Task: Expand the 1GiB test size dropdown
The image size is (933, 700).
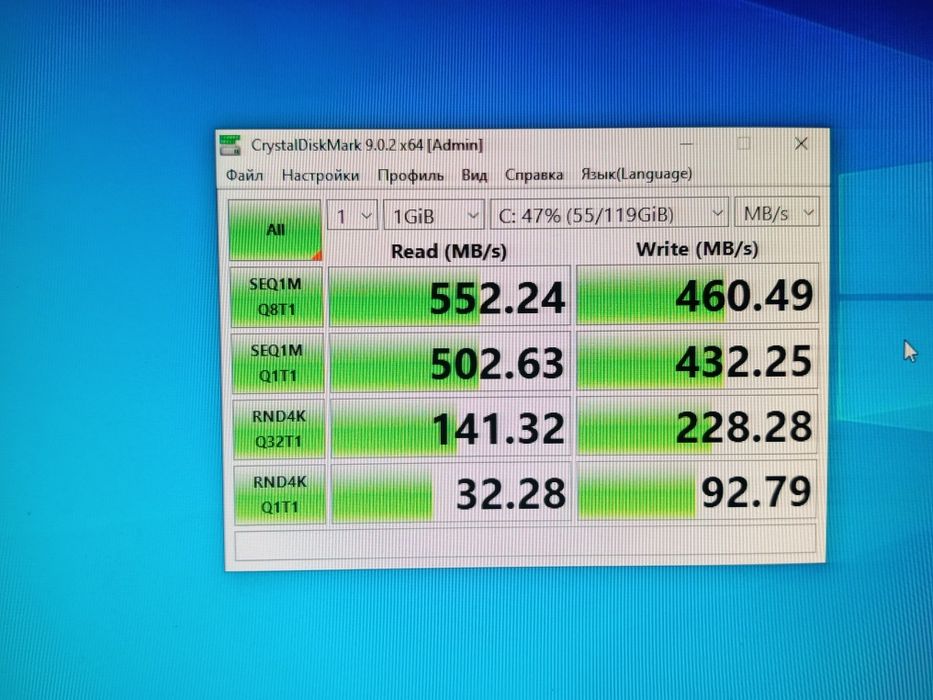Action: point(434,215)
